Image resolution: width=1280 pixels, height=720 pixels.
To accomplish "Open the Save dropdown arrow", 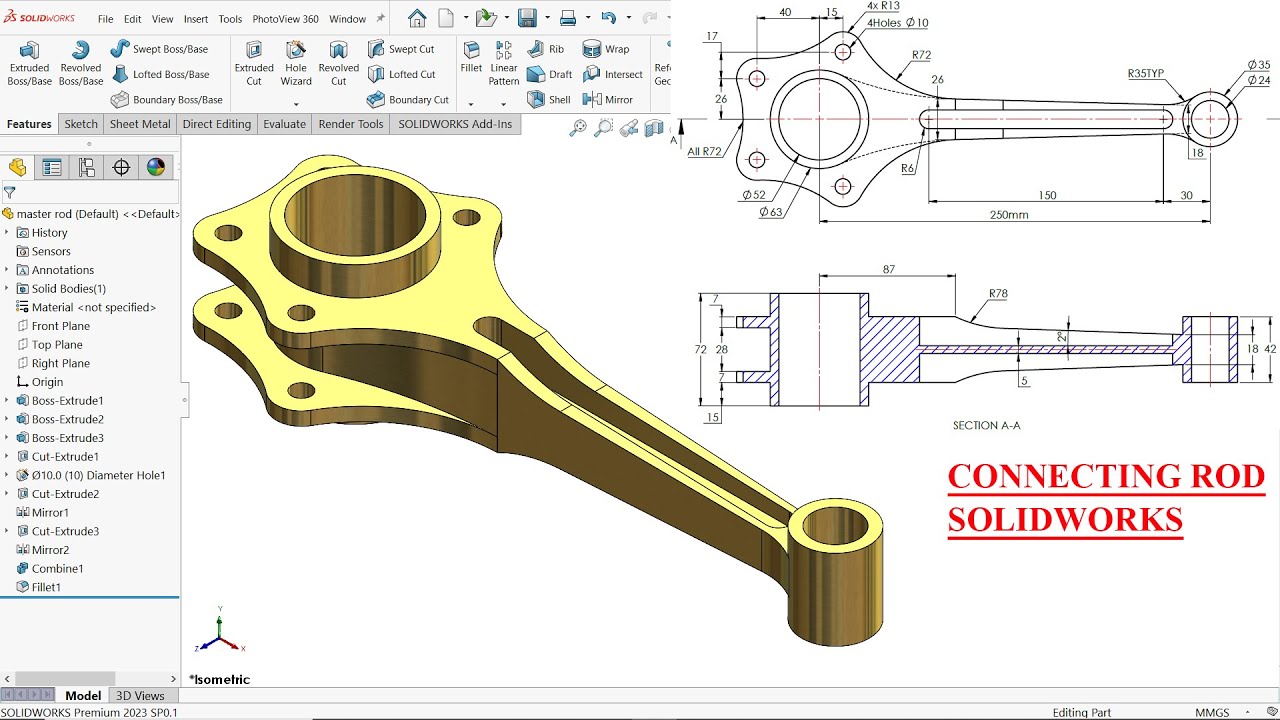I will pos(545,18).
